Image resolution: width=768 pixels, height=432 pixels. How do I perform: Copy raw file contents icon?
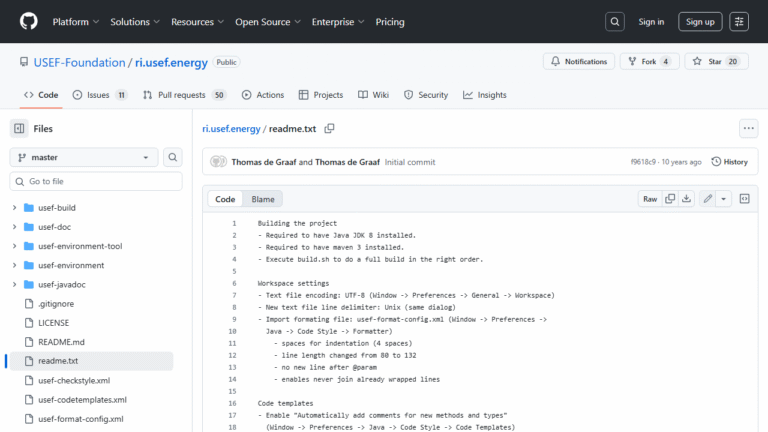coord(670,199)
